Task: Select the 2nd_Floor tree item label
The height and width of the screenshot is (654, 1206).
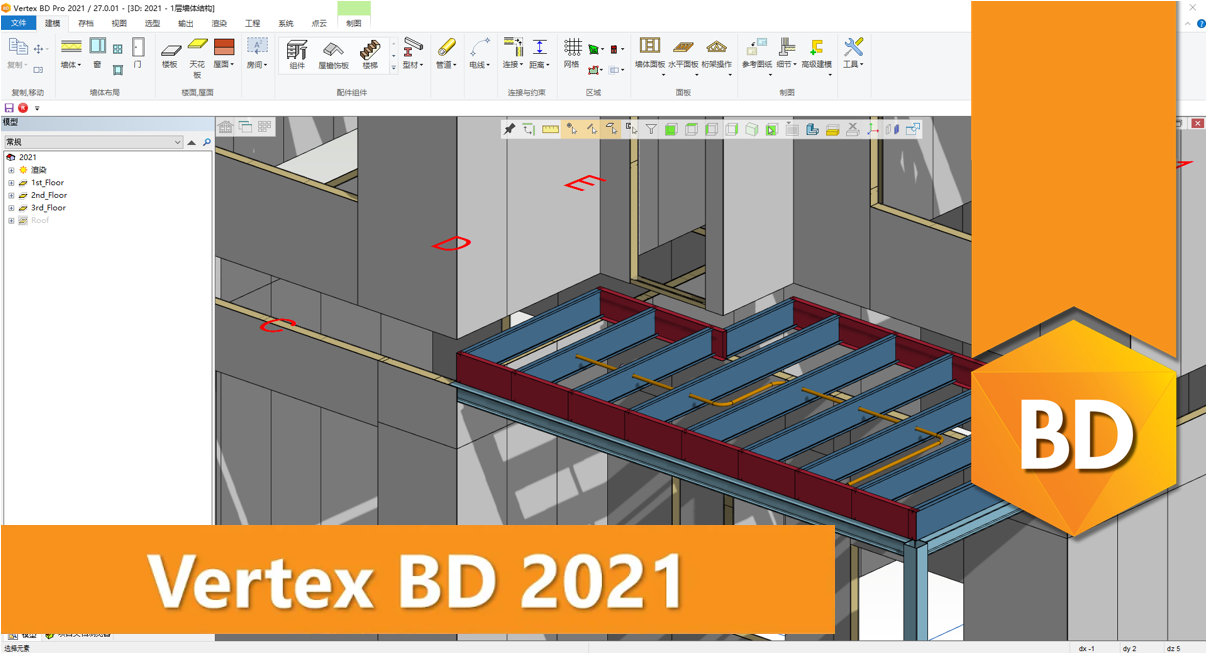Action: (x=48, y=195)
